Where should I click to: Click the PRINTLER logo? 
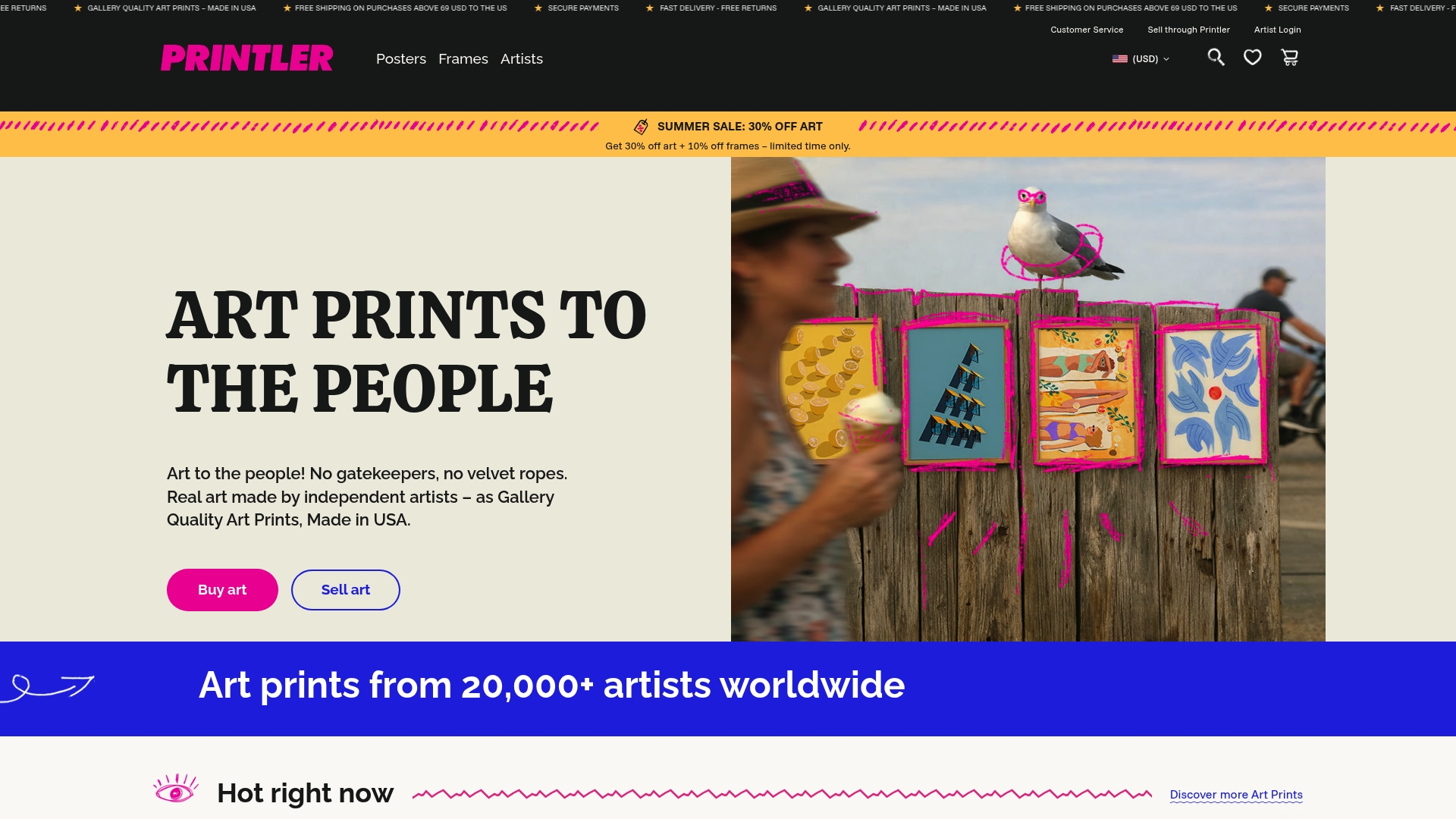point(246,58)
